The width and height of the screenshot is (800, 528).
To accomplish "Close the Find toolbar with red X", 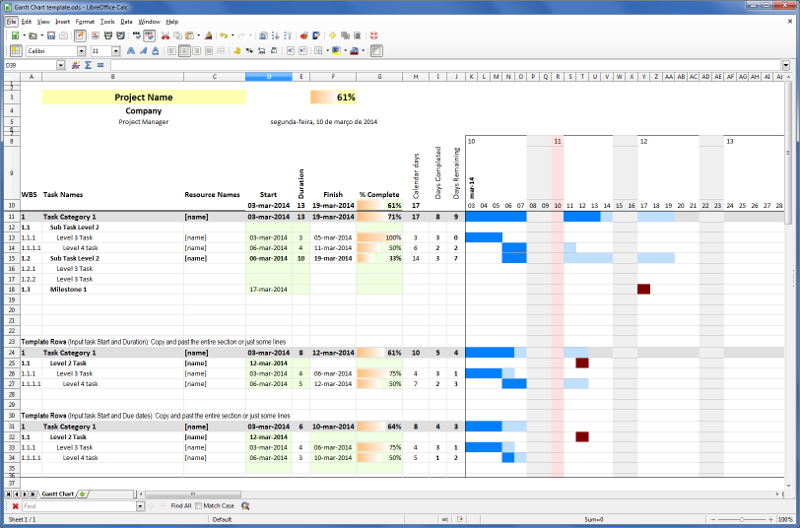I will pyautogui.click(x=15, y=506).
